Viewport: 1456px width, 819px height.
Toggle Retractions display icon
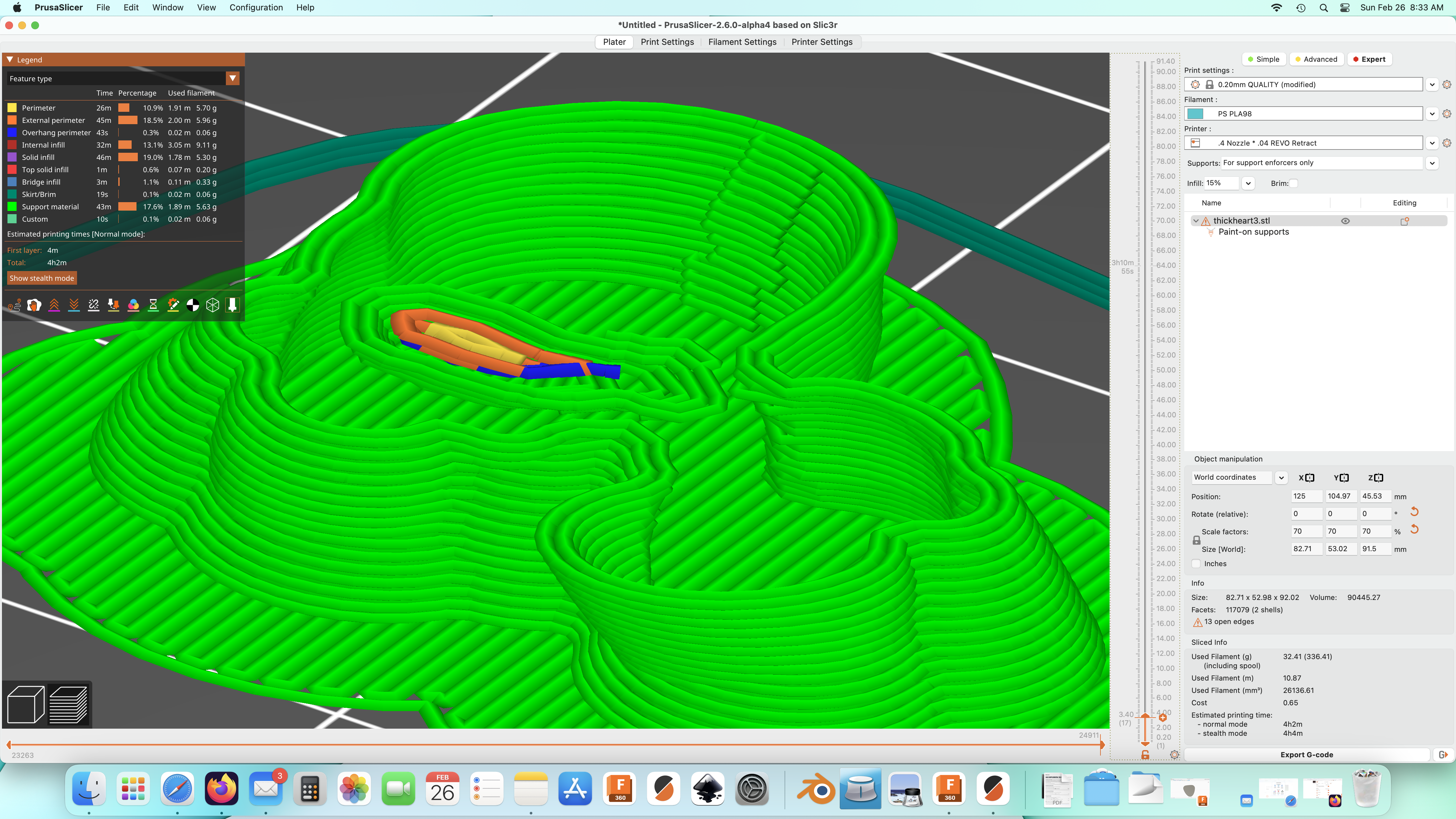click(x=54, y=305)
